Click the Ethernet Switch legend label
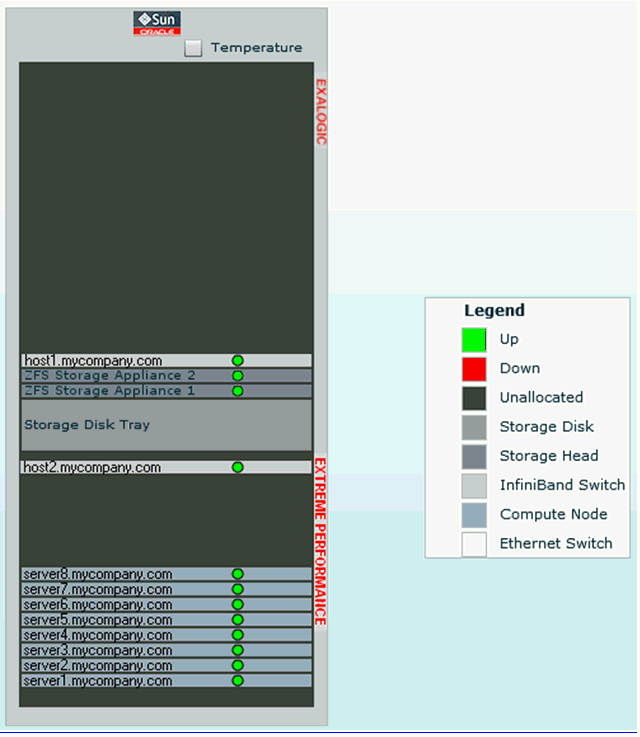Screen dimensions: 640x737 click(556, 543)
